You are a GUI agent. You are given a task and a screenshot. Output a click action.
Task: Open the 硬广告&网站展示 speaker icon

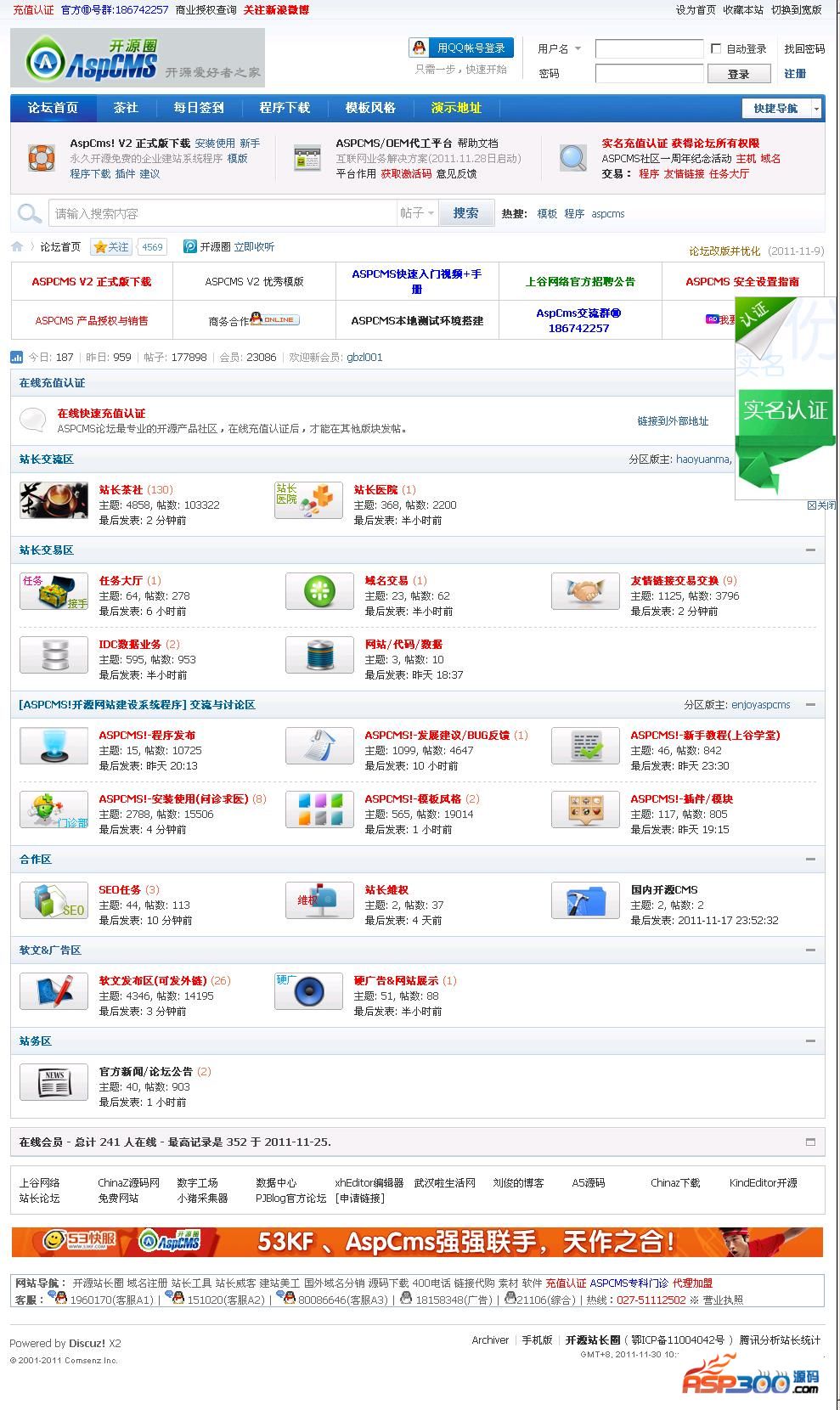pyautogui.click(x=308, y=991)
